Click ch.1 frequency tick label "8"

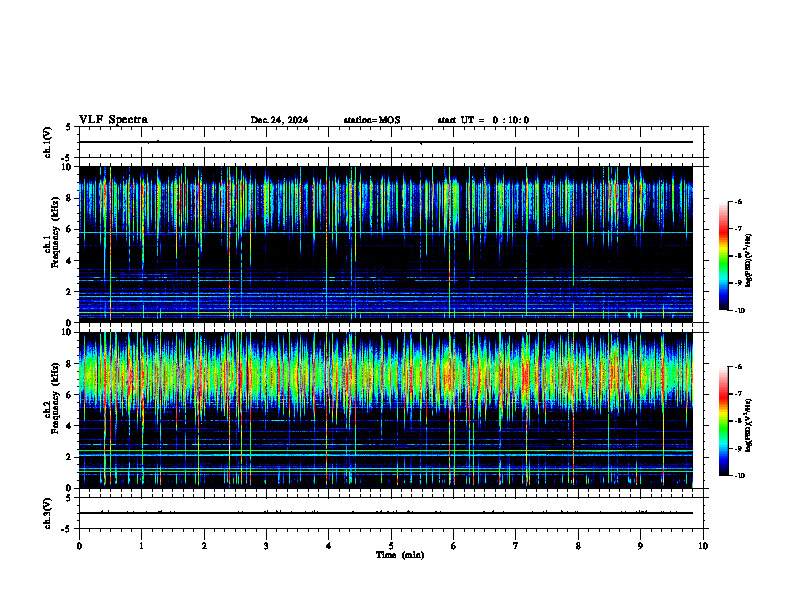click(x=69, y=198)
